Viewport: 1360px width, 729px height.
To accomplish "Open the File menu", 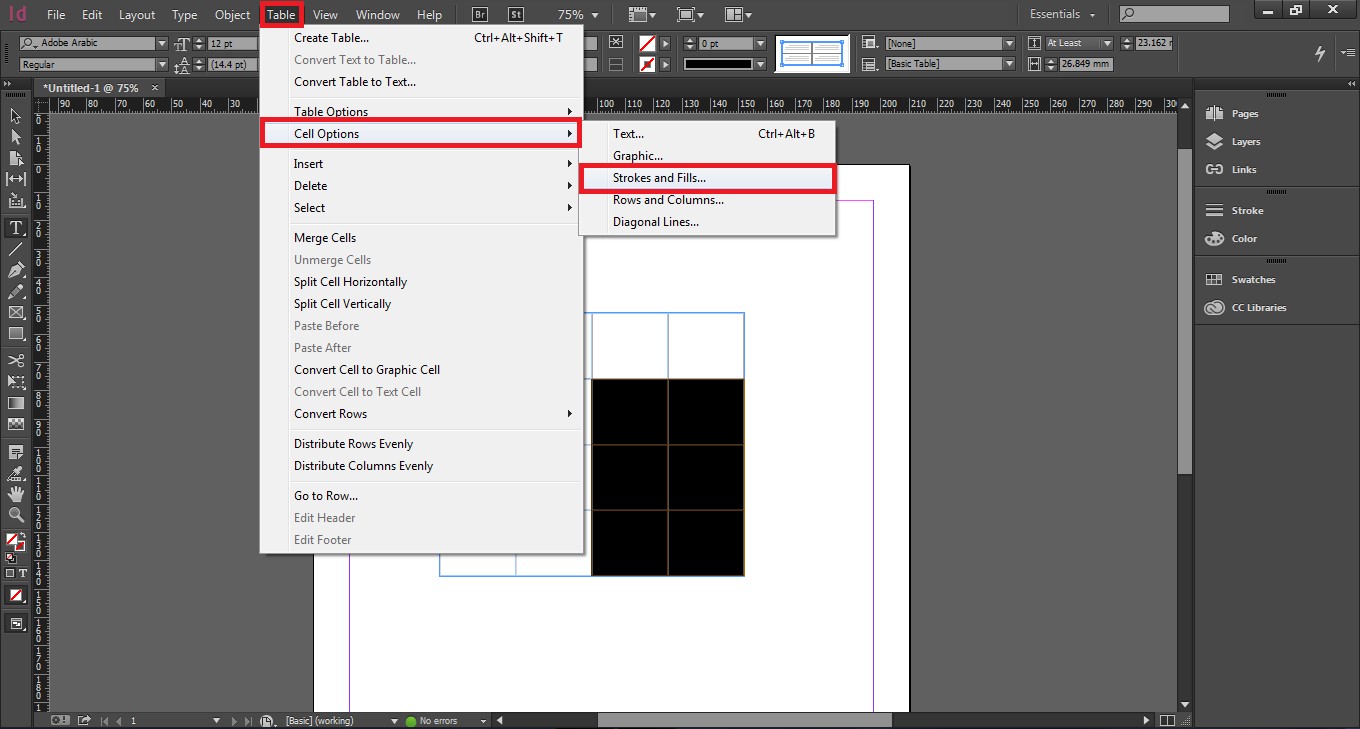I will [56, 15].
